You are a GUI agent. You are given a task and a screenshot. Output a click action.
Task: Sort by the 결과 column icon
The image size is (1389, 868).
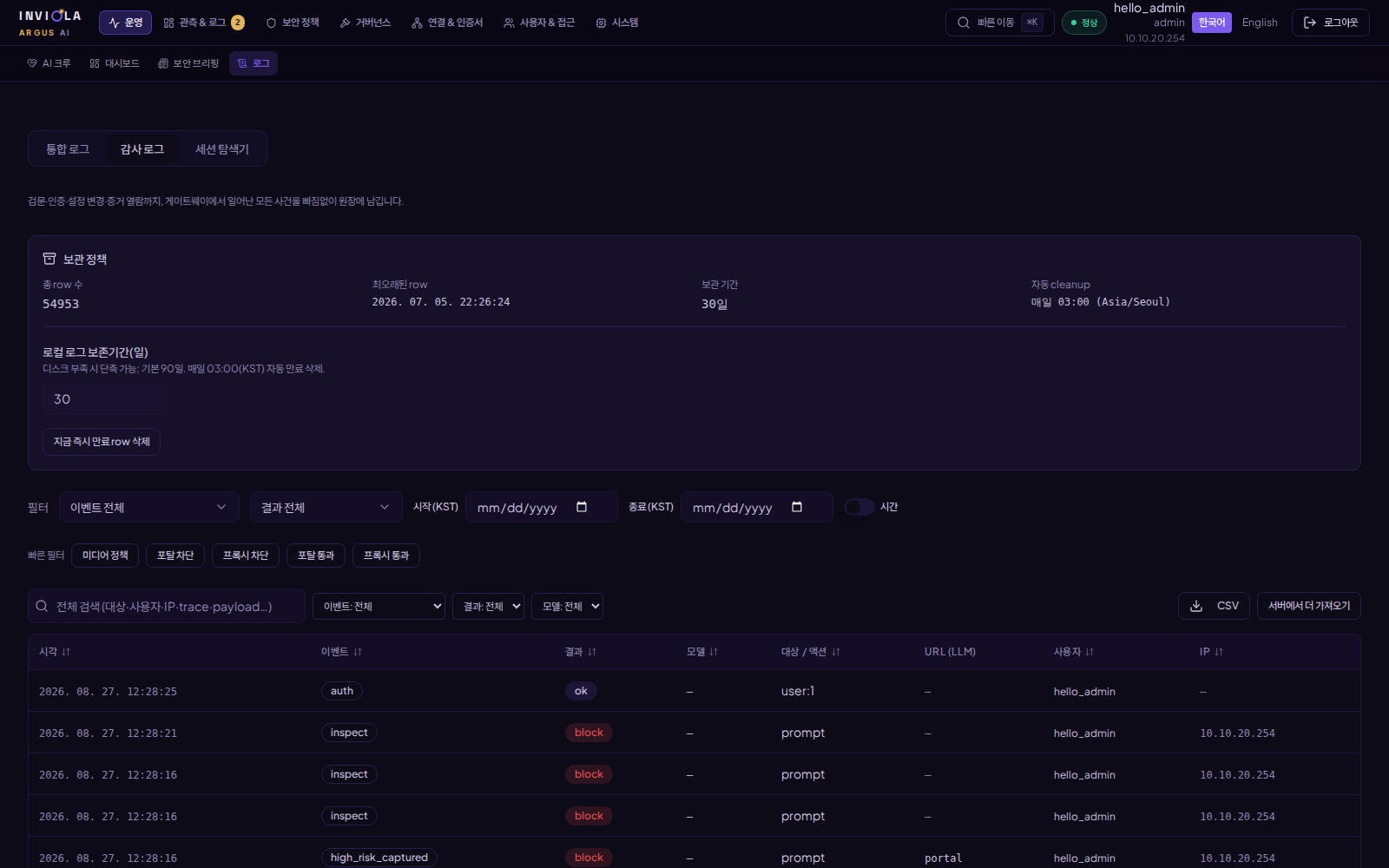(x=592, y=652)
